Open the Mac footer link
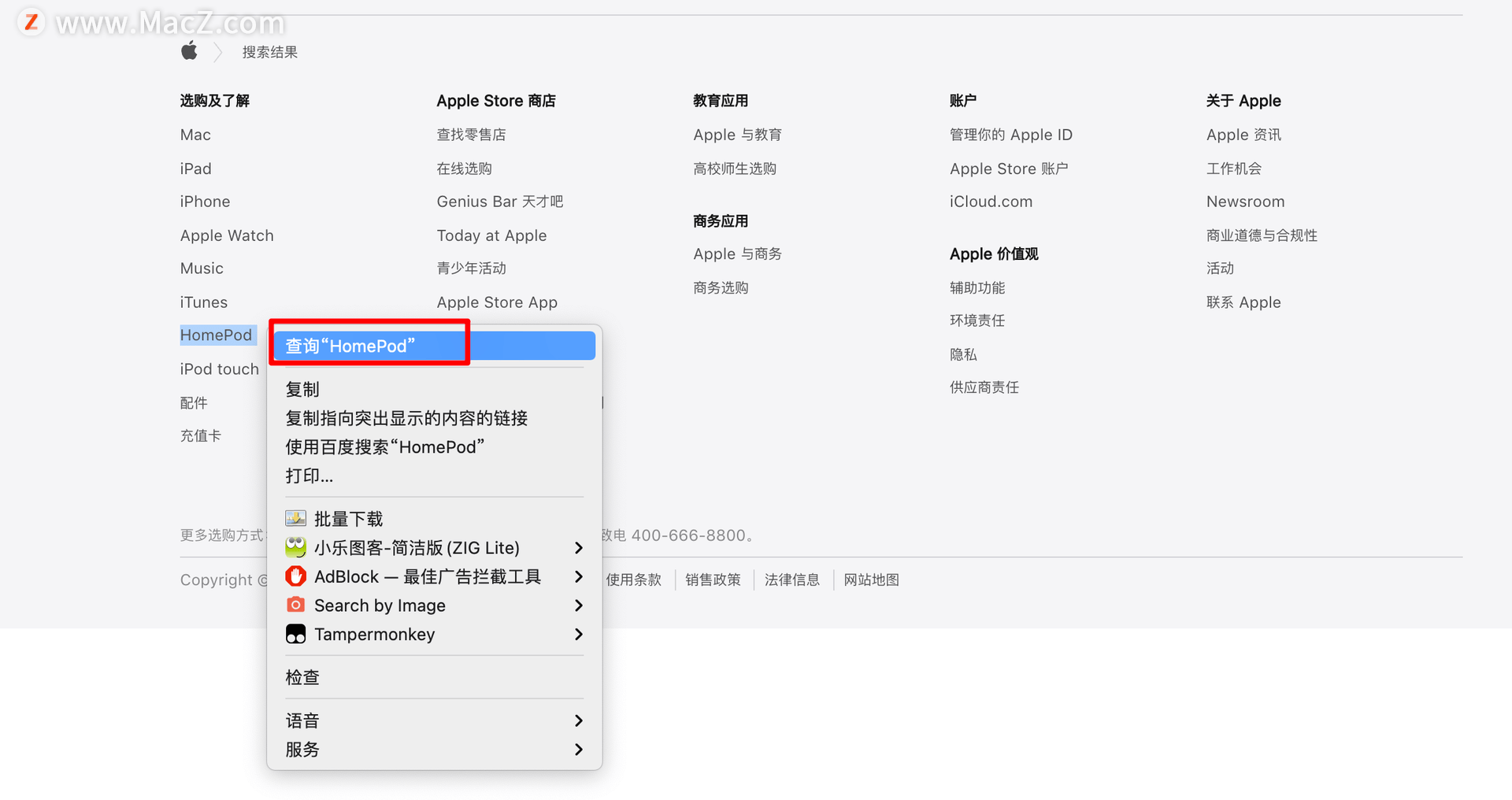This screenshot has height=800, width=1512. point(195,135)
